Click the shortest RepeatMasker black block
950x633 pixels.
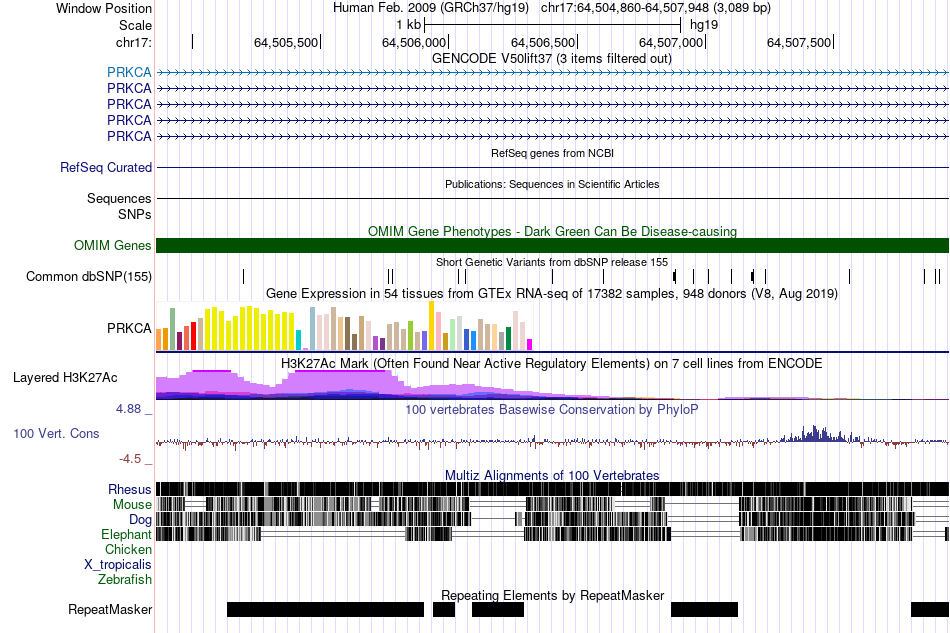coord(444,609)
